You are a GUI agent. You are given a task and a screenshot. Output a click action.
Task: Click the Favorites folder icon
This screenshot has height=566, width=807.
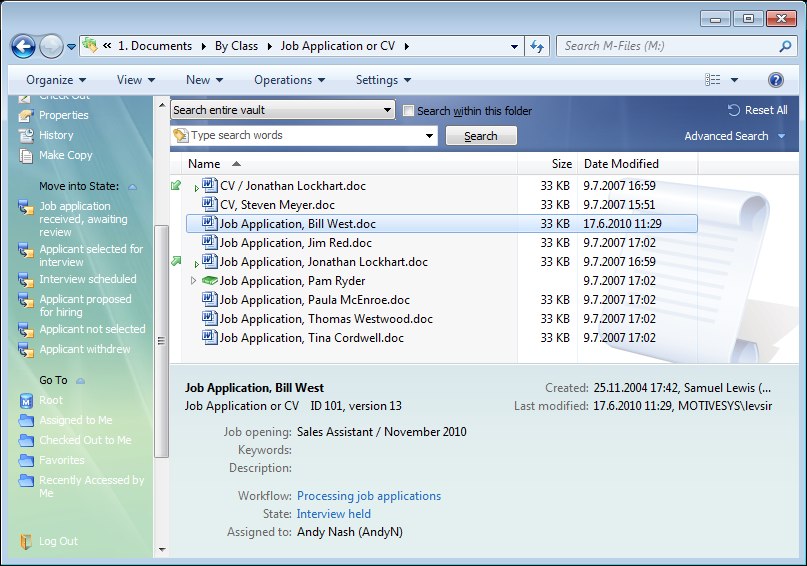click(x=26, y=460)
